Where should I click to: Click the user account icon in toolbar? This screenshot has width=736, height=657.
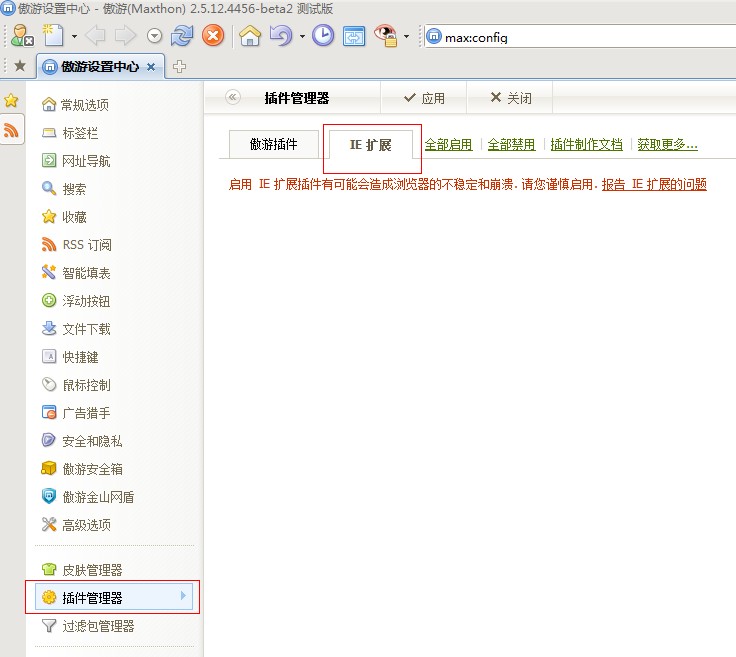[x=22, y=36]
